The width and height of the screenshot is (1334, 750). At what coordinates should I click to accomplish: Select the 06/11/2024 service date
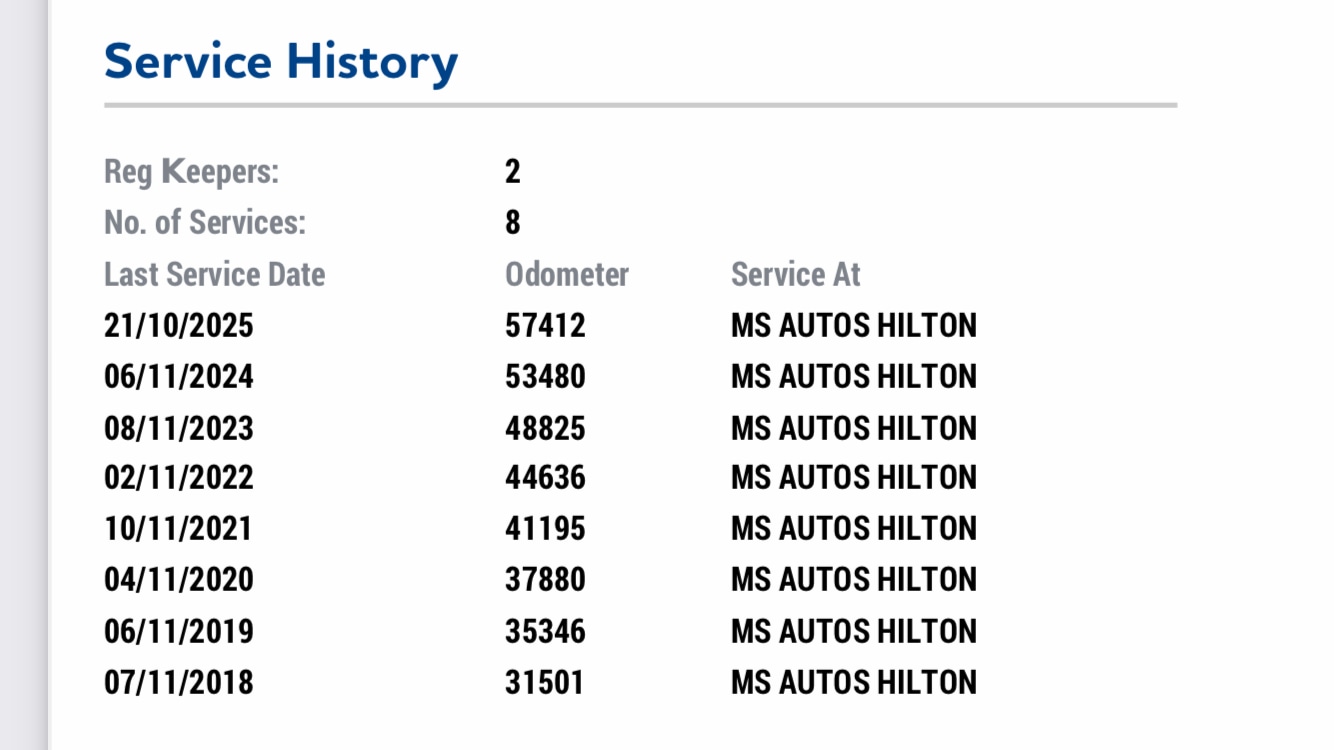179,377
